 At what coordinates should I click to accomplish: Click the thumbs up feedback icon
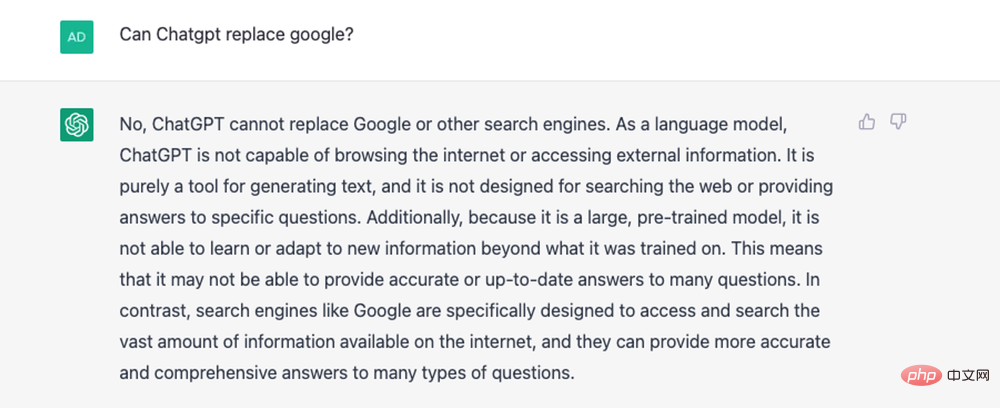(x=867, y=122)
